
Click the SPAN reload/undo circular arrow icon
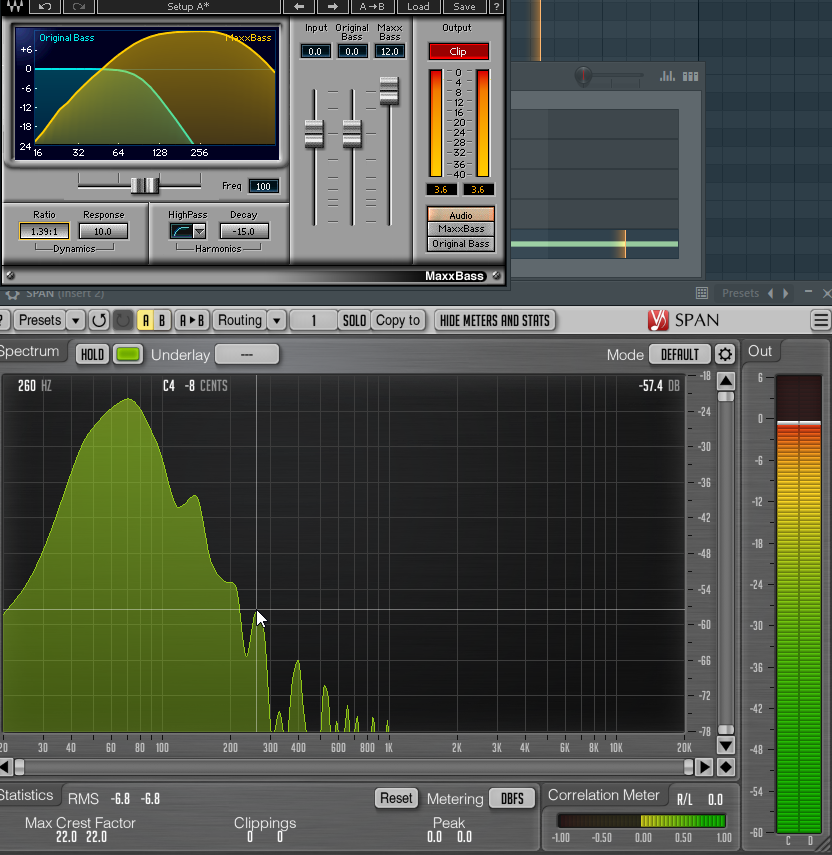98,320
